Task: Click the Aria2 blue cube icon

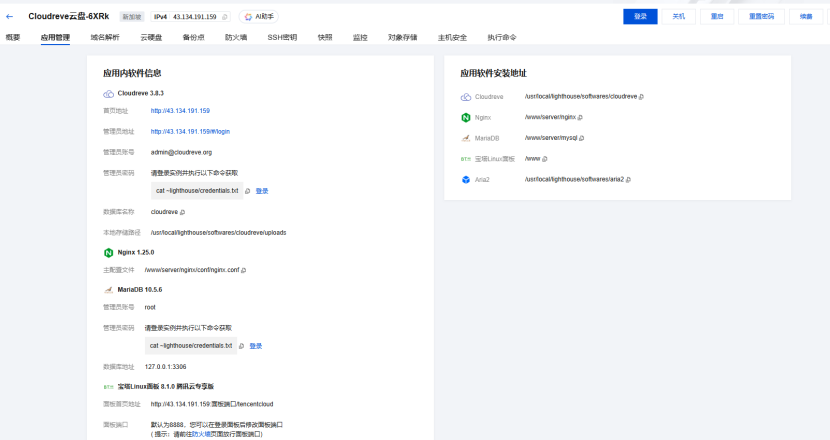Action: (x=466, y=179)
